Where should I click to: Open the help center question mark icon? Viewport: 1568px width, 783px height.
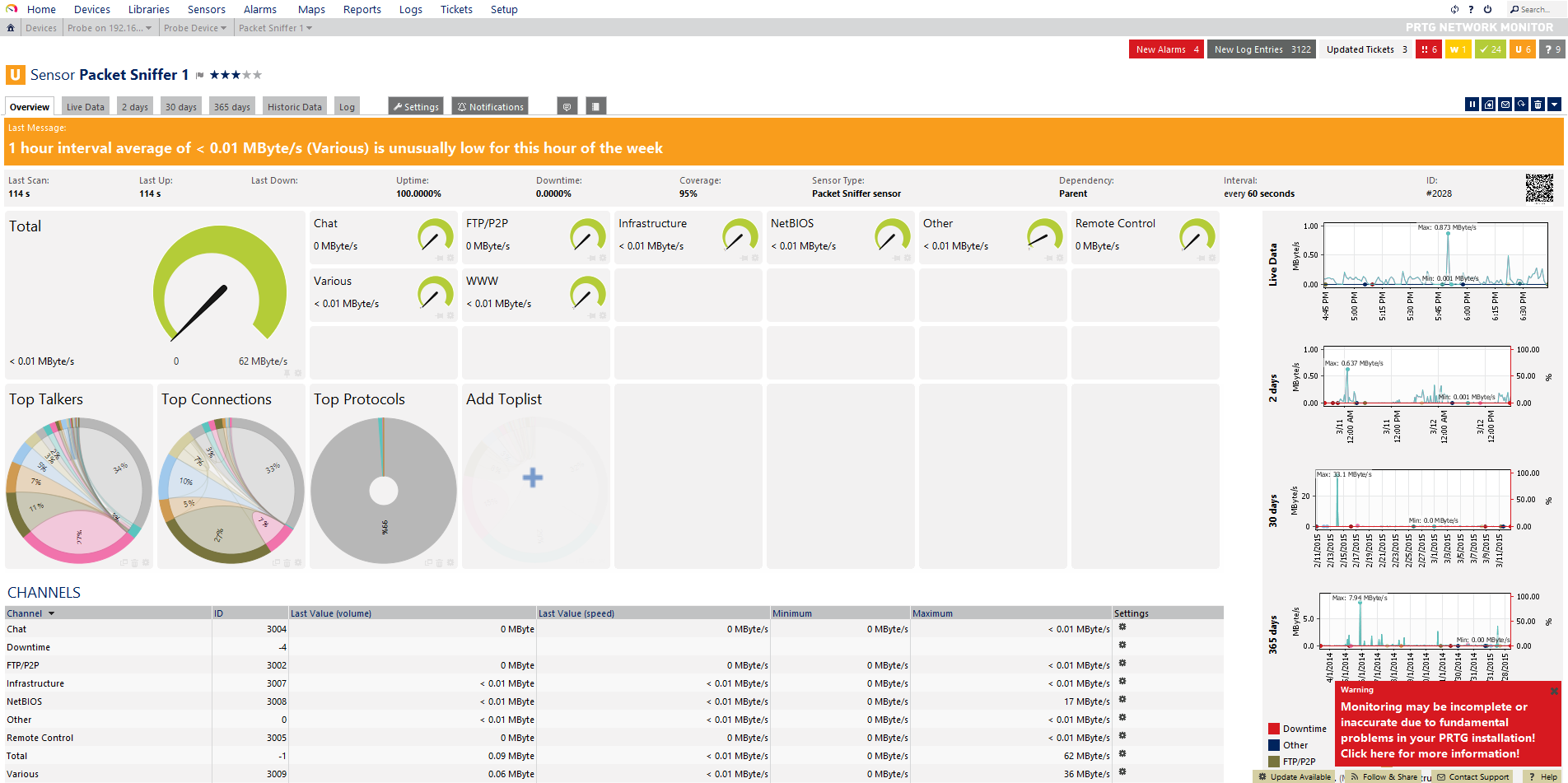coord(1471,9)
